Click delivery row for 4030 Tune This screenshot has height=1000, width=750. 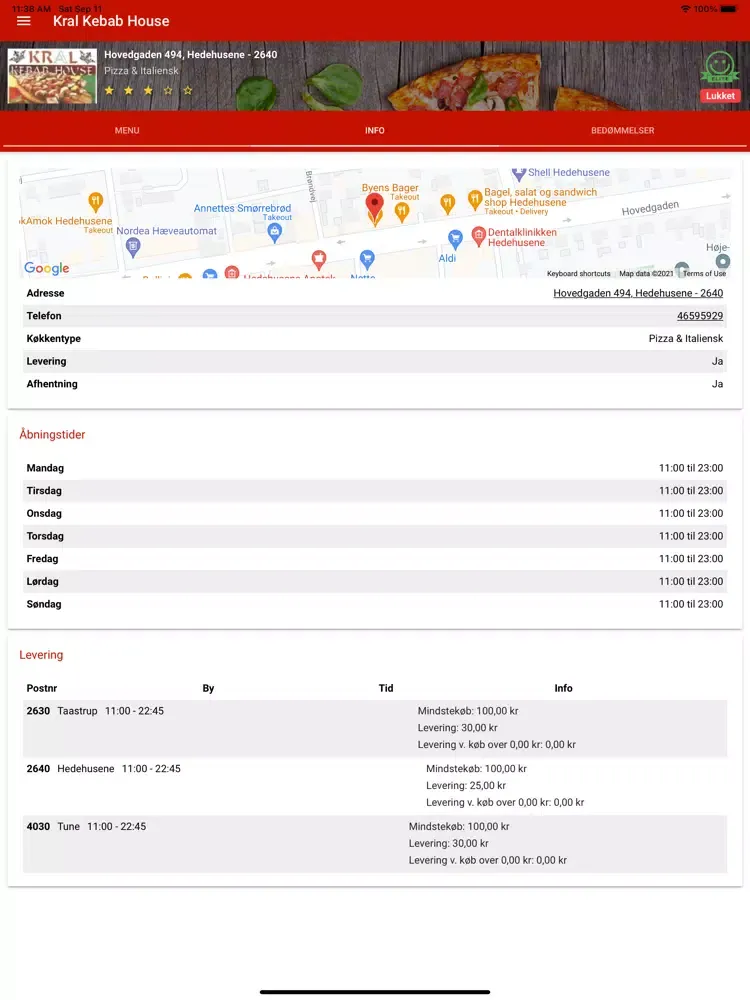point(375,843)
